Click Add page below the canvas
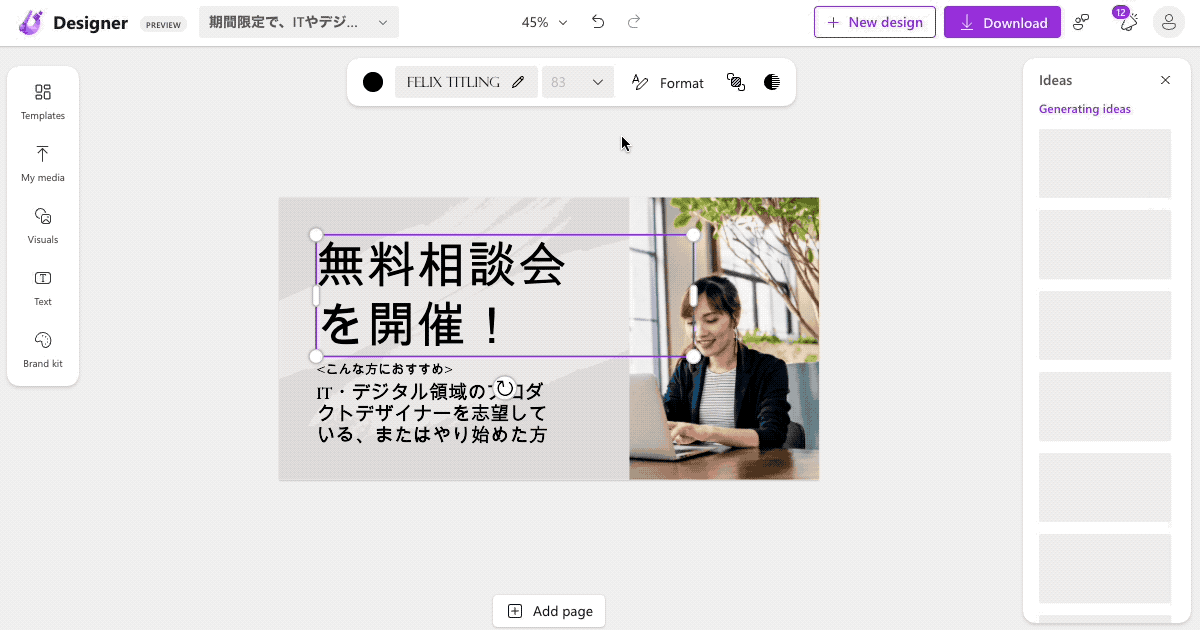Viewport: 1200px width, 630px height. coord(548,611)
